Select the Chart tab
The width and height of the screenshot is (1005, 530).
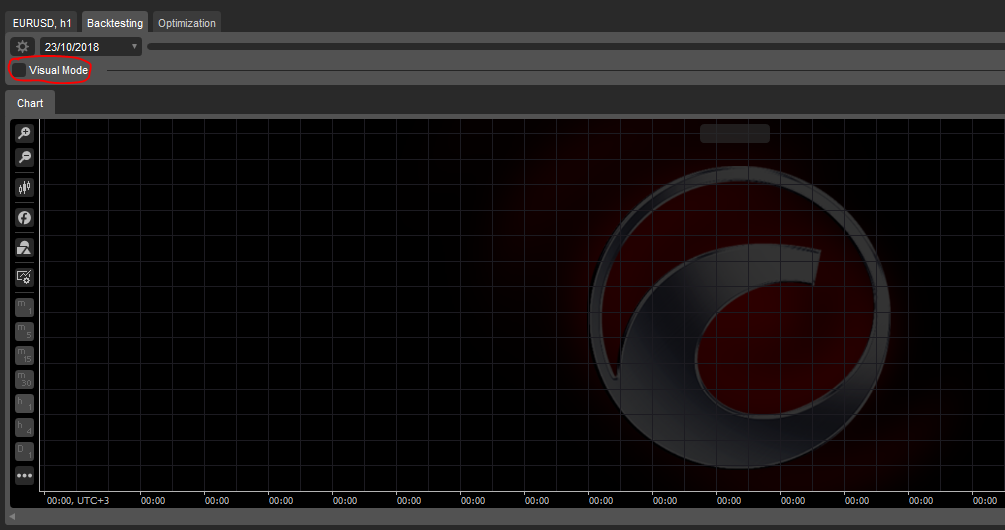pos(30,103)
